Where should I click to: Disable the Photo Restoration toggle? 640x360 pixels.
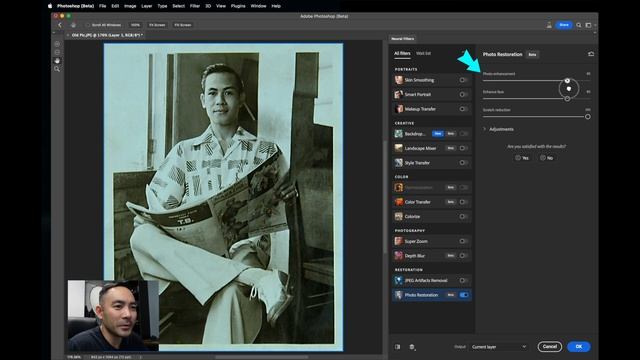464,295
